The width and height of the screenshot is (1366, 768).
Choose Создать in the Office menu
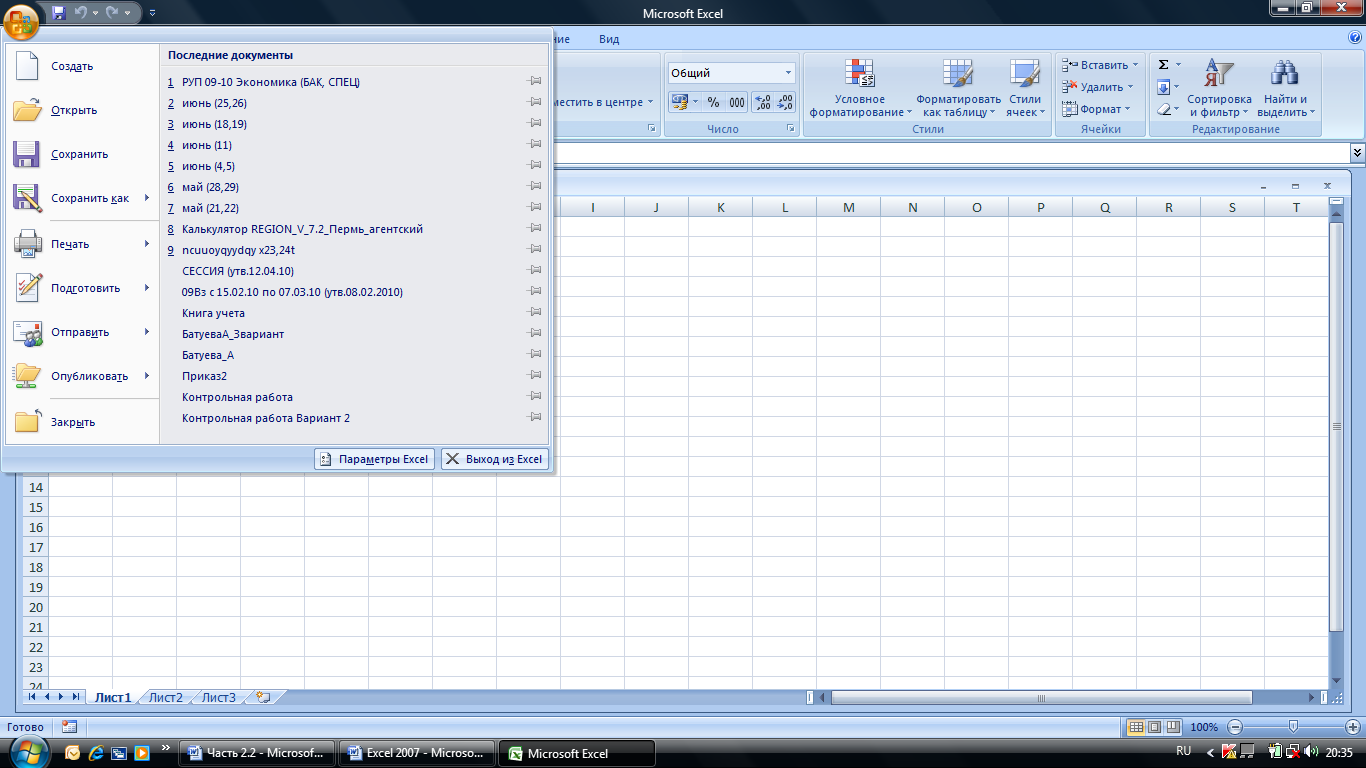click(82, 66)
